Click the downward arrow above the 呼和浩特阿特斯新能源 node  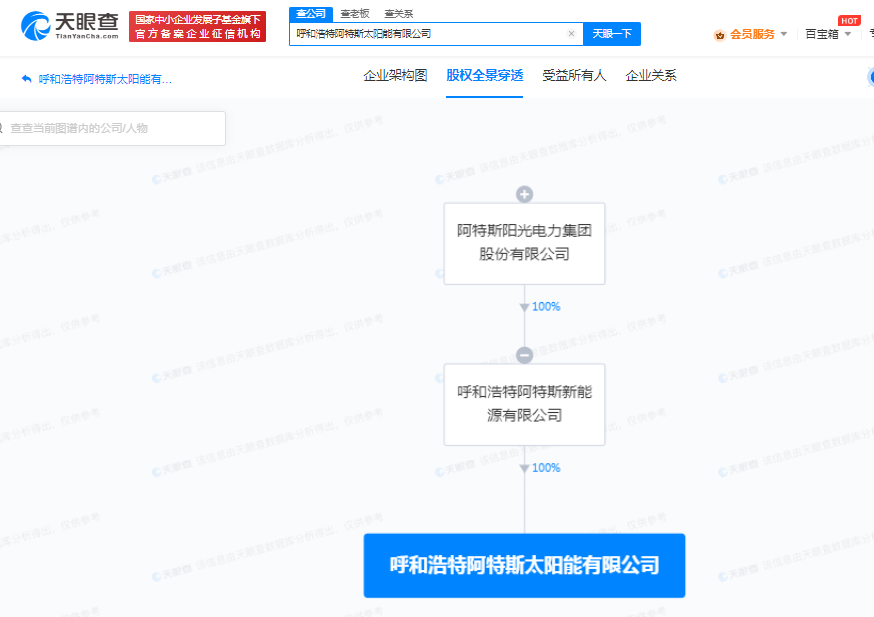pyautogui.click(x=524, y=307)
